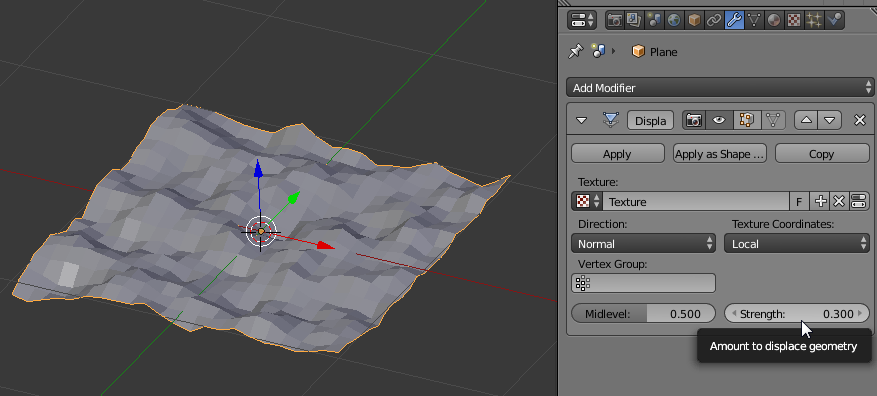Click the scene icon in the breadcrumb
Viewport: 877px width, 396px height.
(598, 51)
